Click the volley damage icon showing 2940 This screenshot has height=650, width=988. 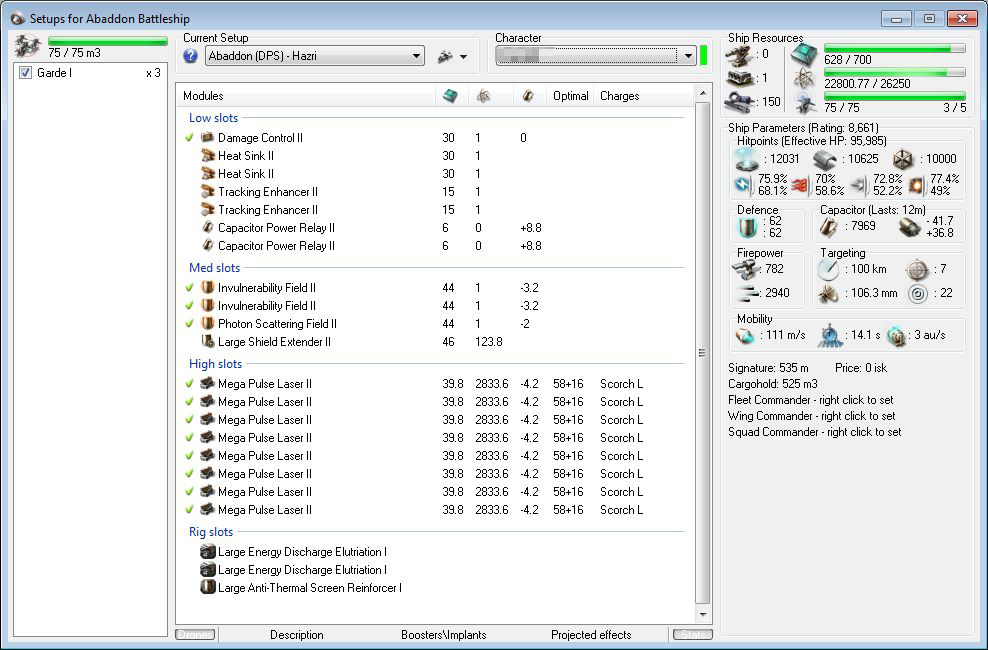[747, 293]
